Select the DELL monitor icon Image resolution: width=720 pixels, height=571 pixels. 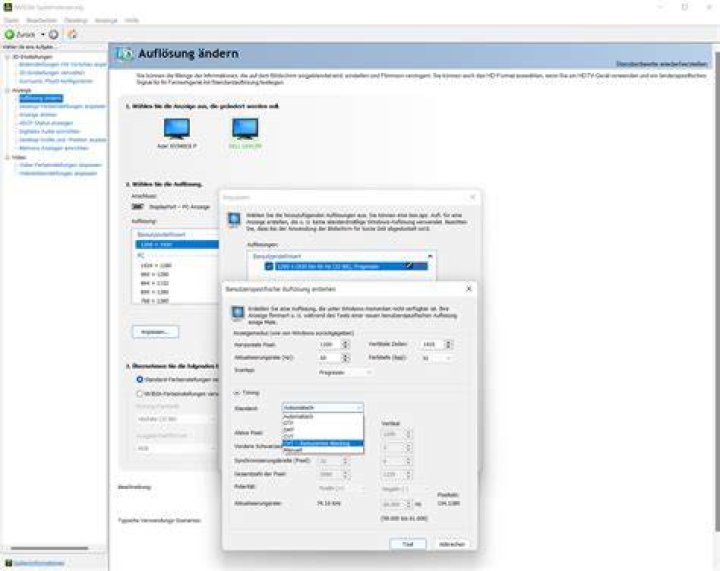point(245,129)
